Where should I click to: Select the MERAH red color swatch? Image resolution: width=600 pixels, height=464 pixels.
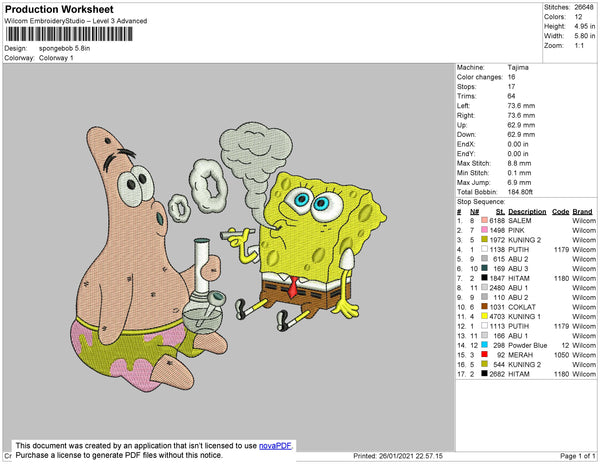coord(484,355)
